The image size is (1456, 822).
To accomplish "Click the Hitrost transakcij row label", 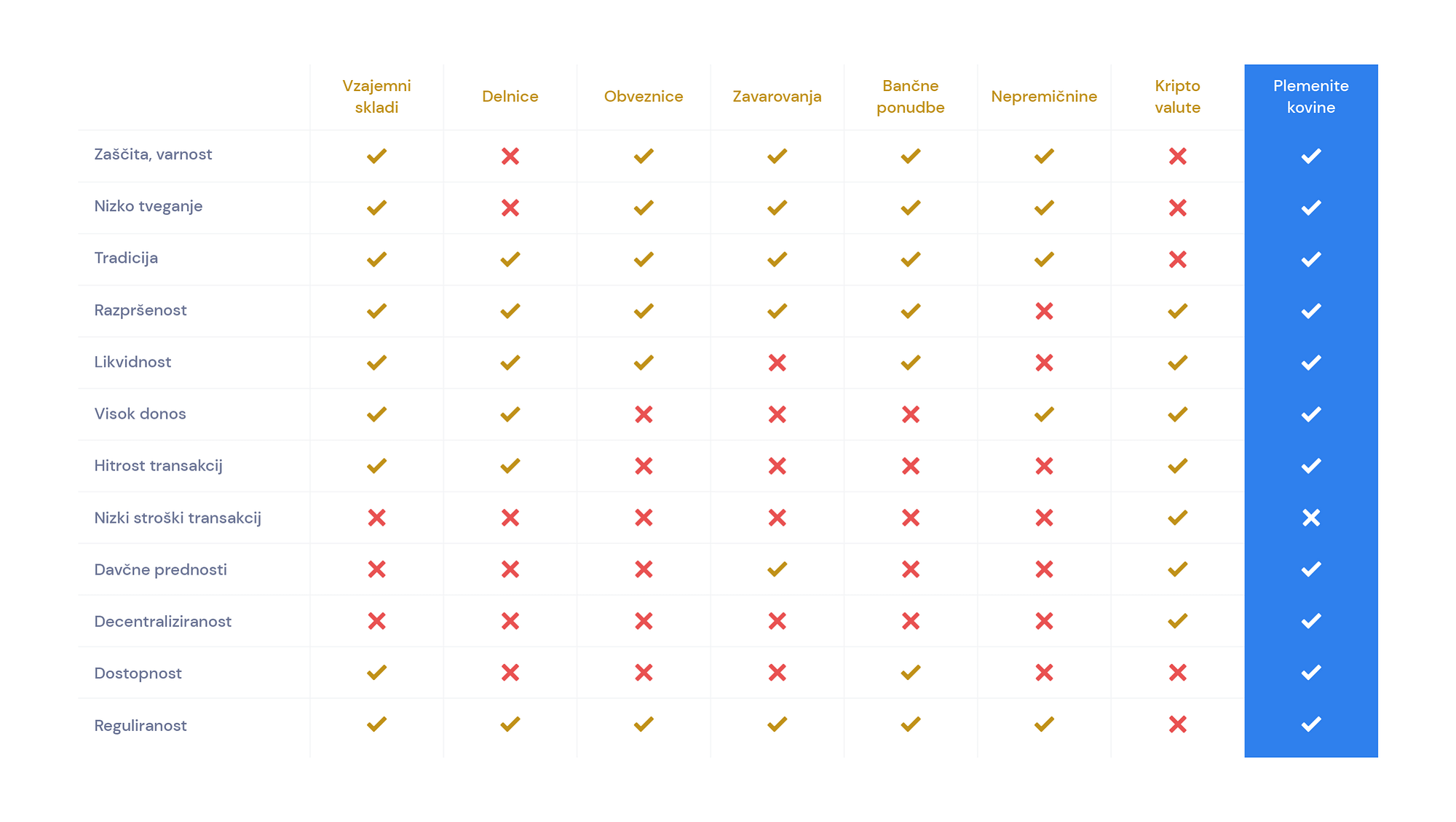I will pyautogui.click(x=158, y=466).
